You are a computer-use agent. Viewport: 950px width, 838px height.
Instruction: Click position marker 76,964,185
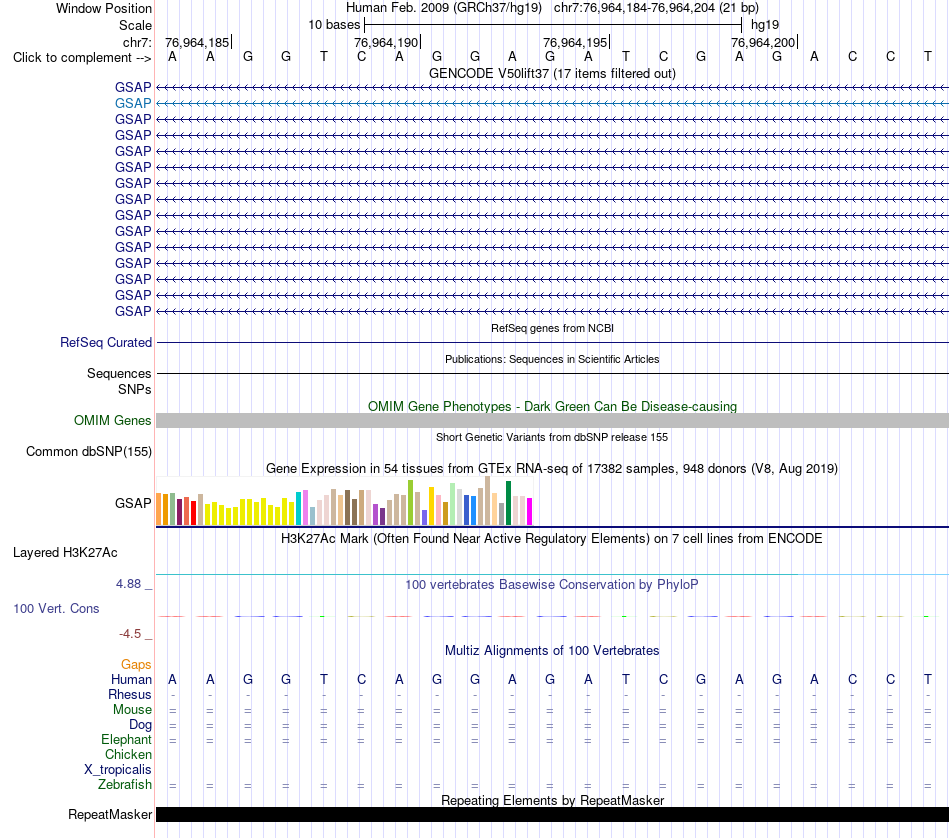click(x=198, y=42)
